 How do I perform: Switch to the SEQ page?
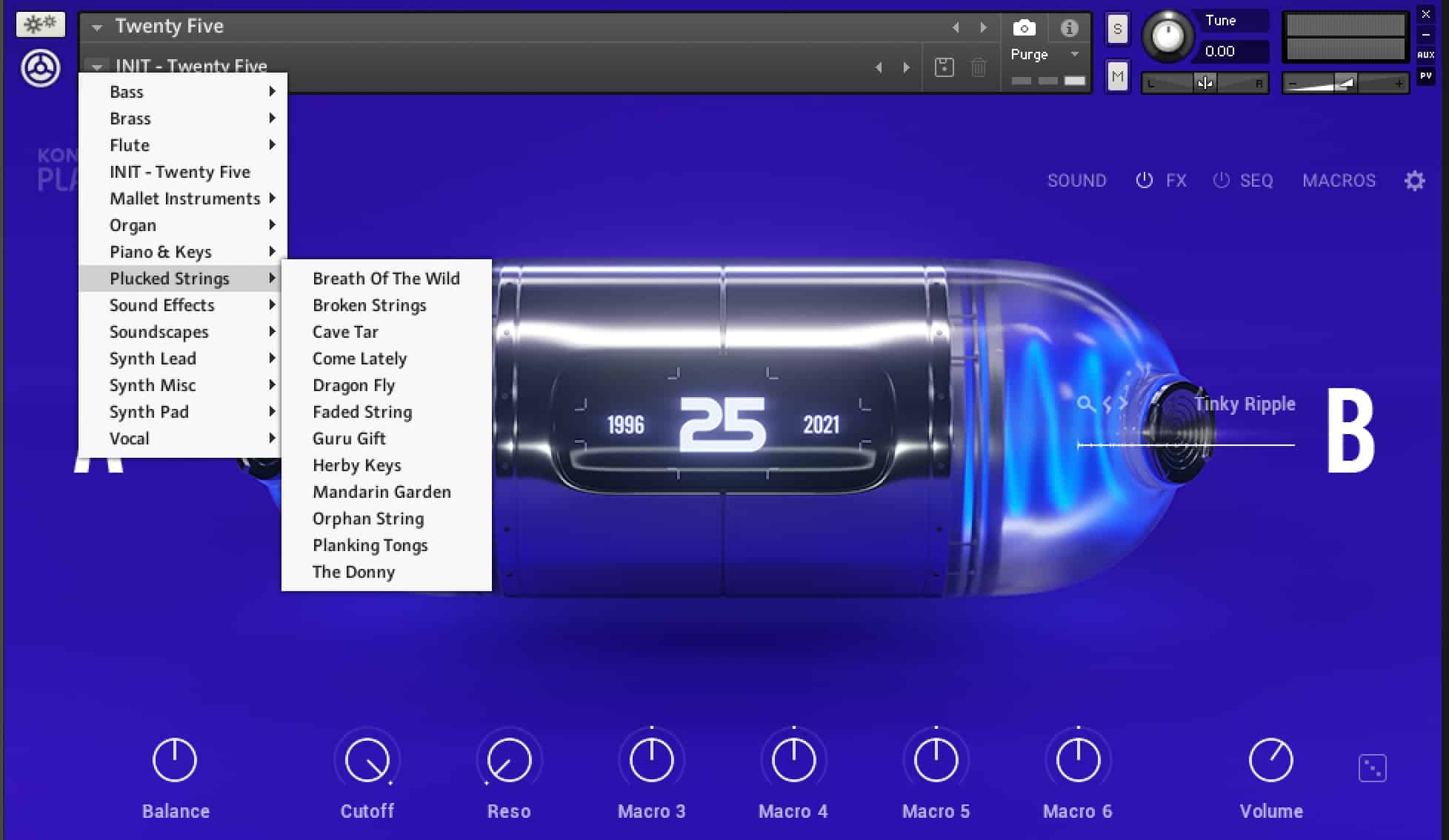pos(1256,181)
